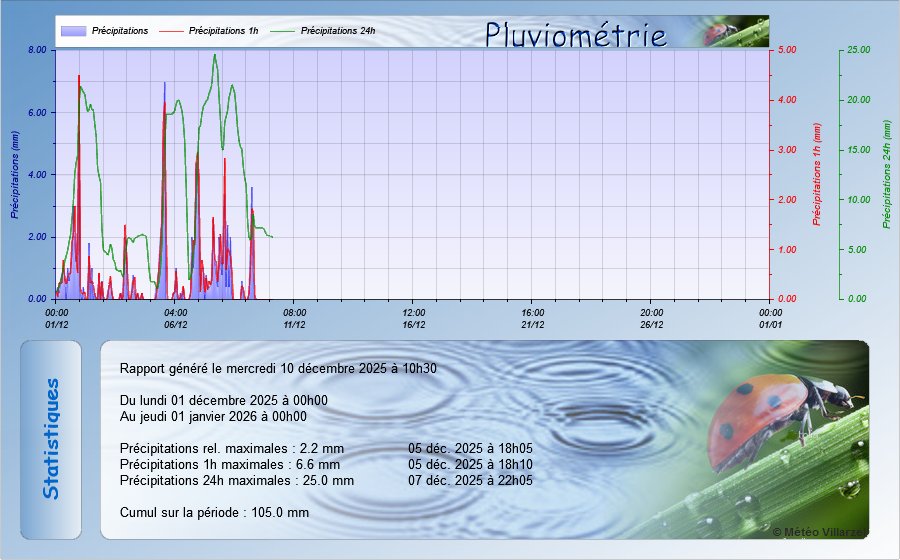The width and height of the screenshot is (900, 560).
Task: Click the red Précipitations 1h (mm) axis title
Action: [817, 175]
